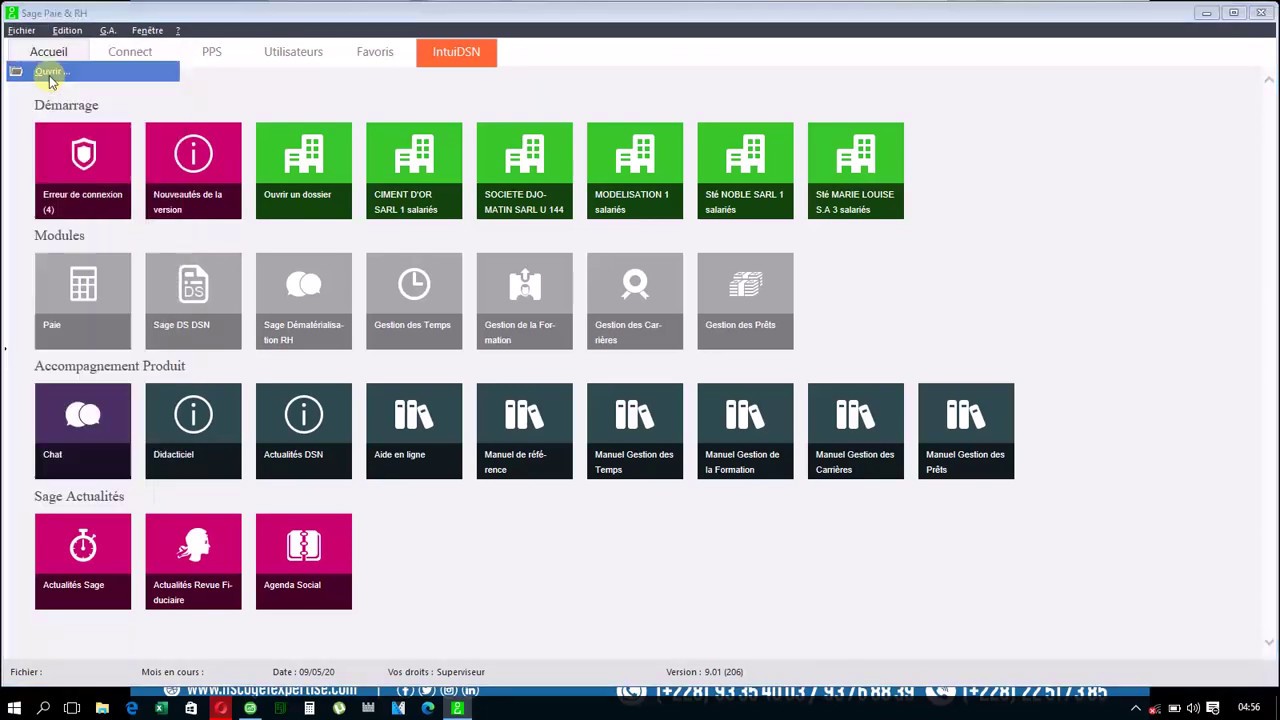Launch Sage Dématérialisation RH module
Screen dimensions: 1280x720
(304, 301)
